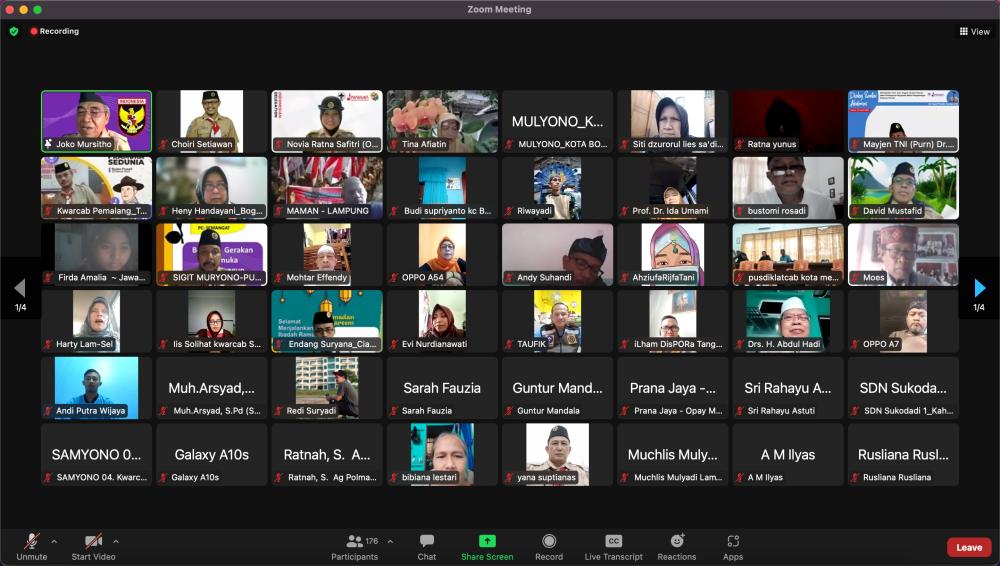The height and width of the screenshot is (566, 1000).
Task: Click the green encryption shield icon
Action: [x=14, y=31]
